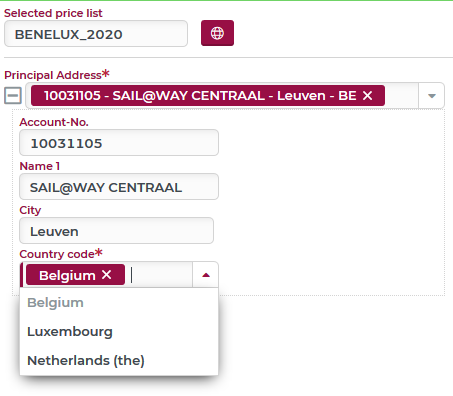Click the Selected price list label
The width and height of the screenshot is (453, 396).
pyautogui.click(x=53, y=13)
